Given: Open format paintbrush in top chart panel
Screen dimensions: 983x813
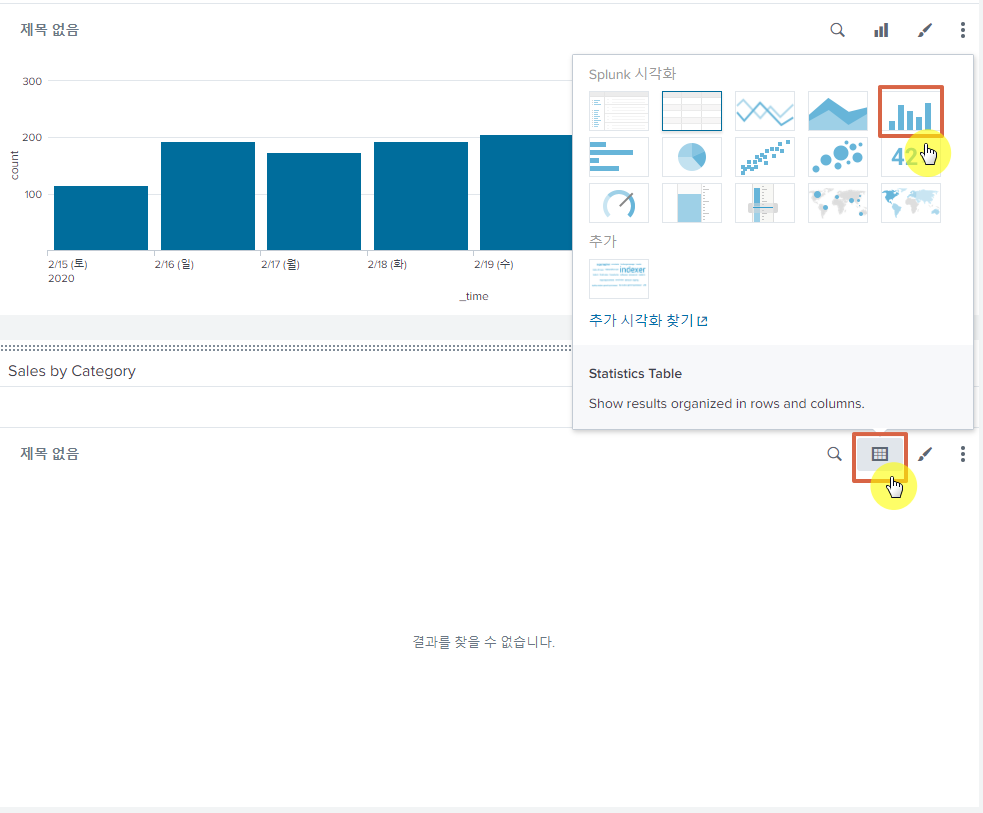Looking at the screenshot, I should (x=925, y=30).
